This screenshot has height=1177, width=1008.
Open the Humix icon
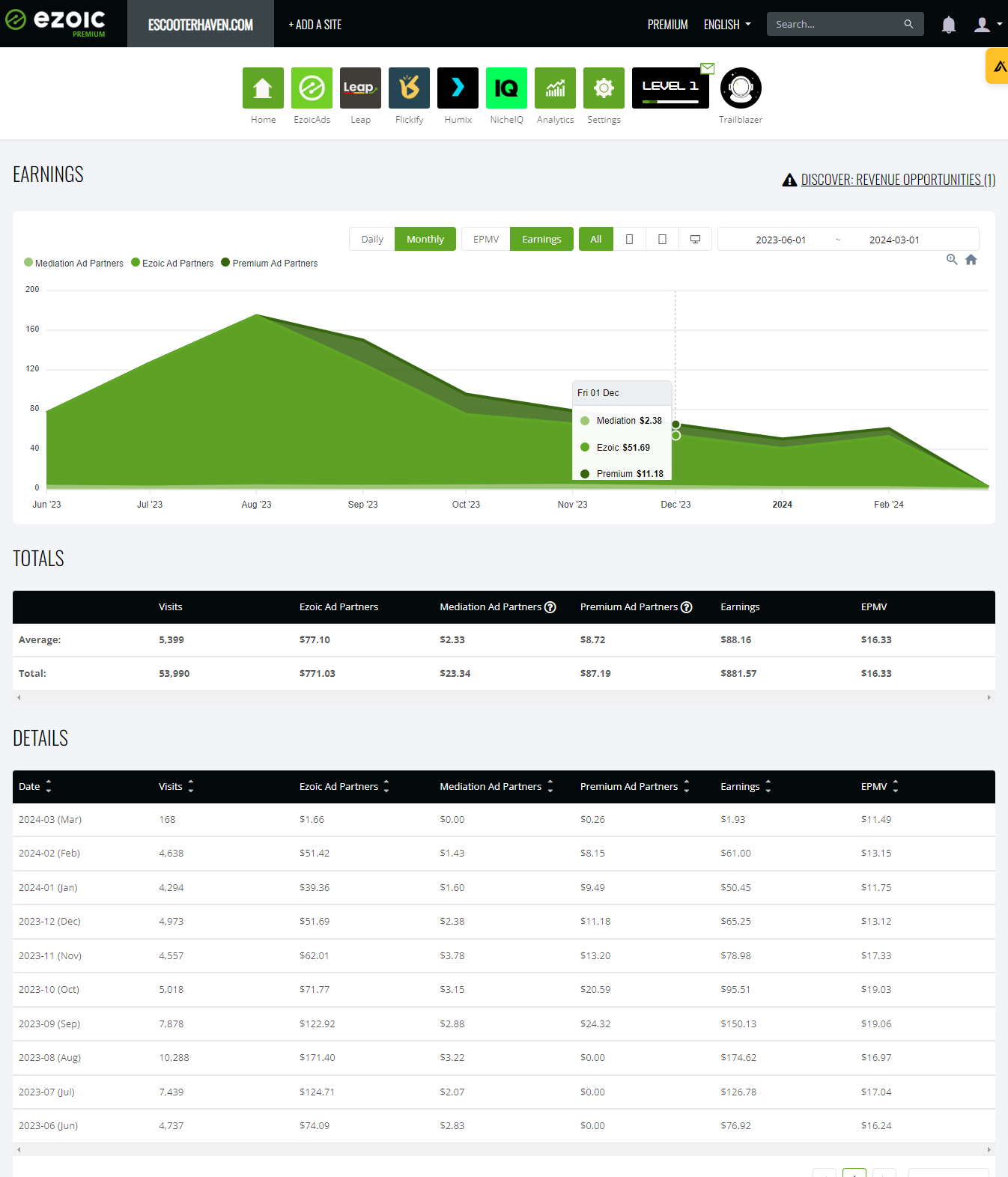coord(458,88)
